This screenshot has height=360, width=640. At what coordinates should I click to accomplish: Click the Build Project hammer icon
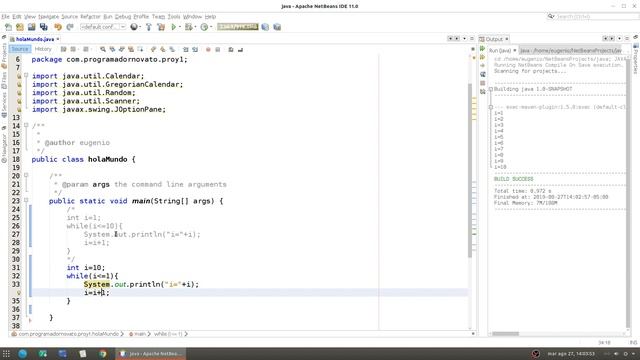(x=149, y=27)
